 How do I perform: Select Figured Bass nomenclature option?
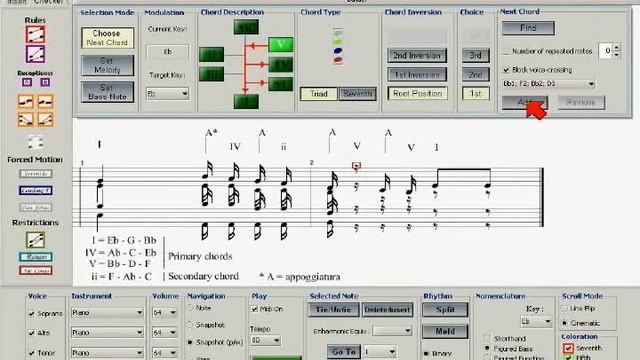click(x=487, y=349)
